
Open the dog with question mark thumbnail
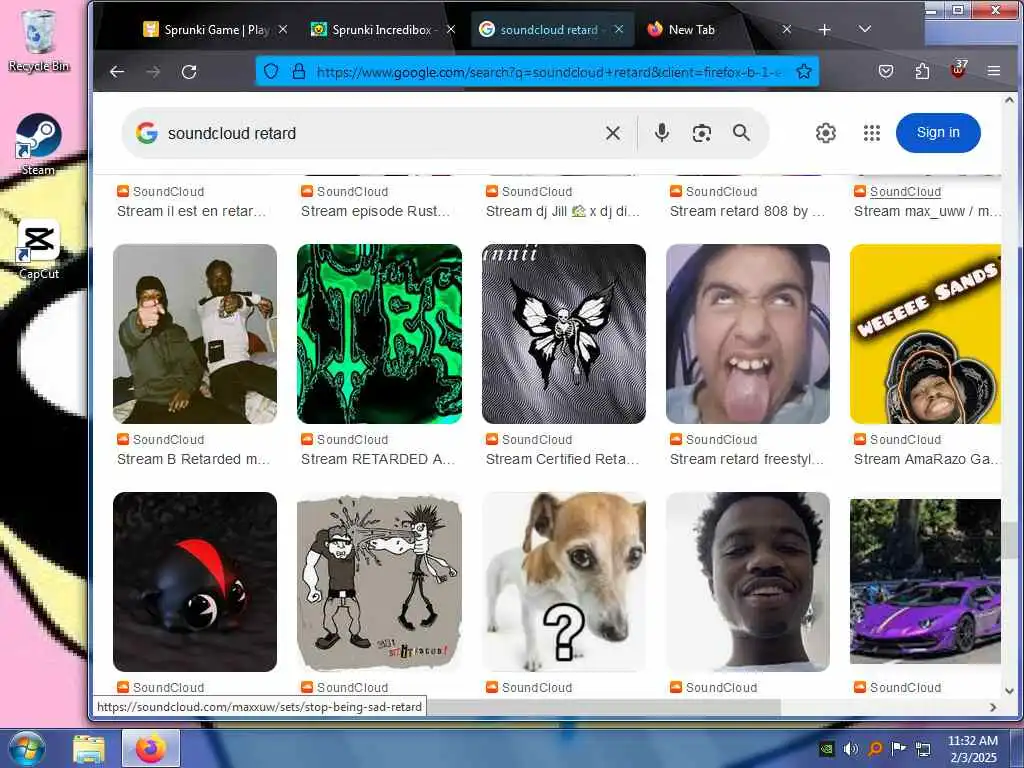tap(564, 582)
